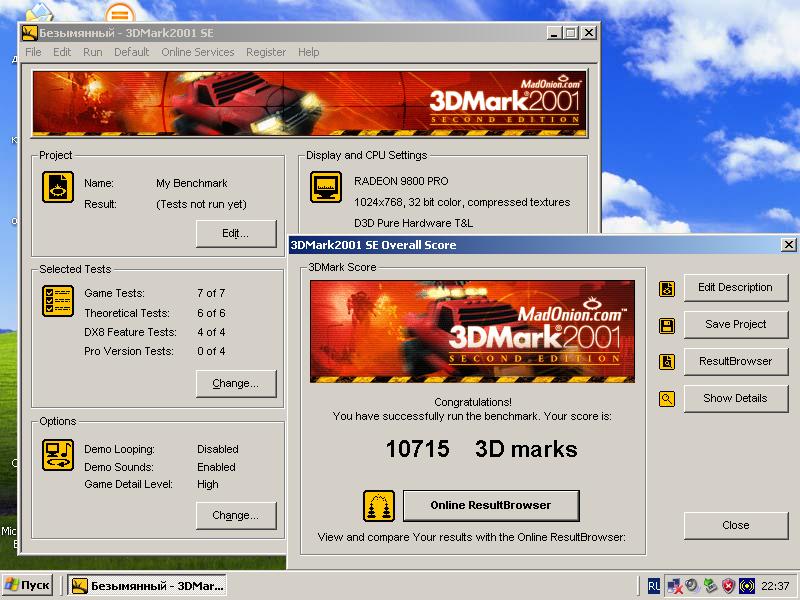Click the 3DMark app icon in title bar
Viewport: 800px width, 600px height.
(x=30, y=33)
